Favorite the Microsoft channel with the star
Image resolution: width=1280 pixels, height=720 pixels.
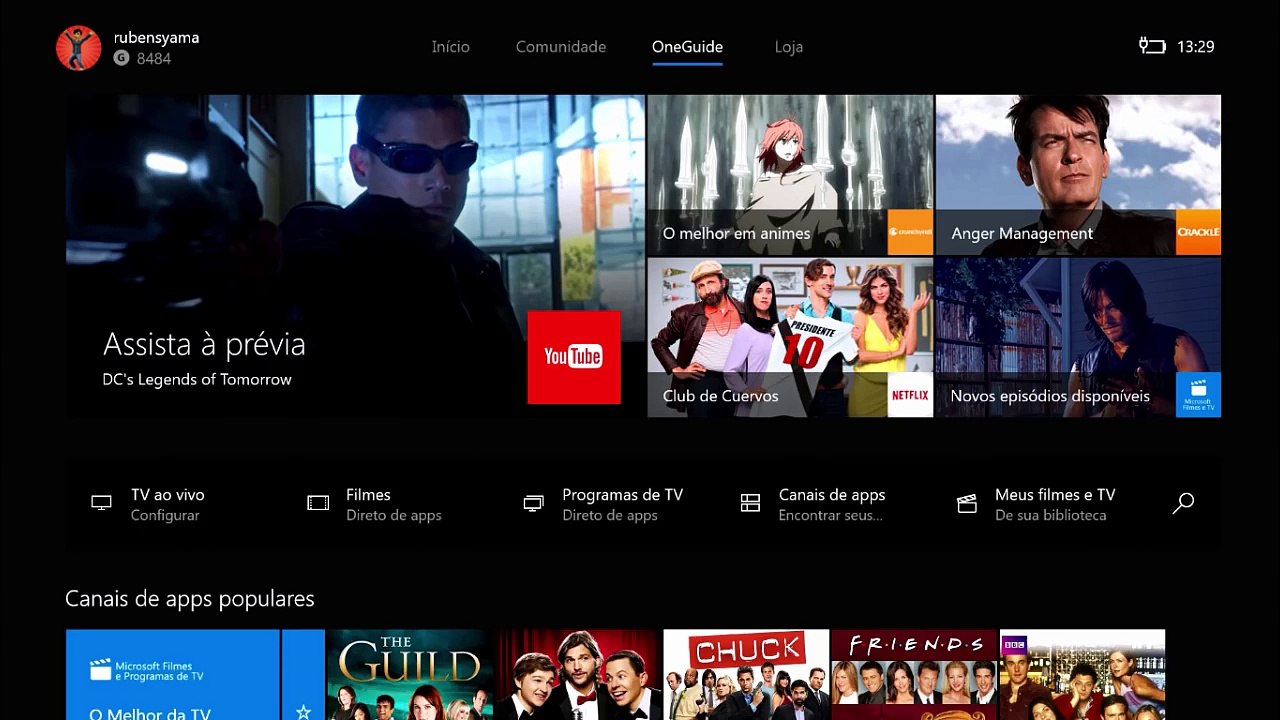click(x=303, y=712)
